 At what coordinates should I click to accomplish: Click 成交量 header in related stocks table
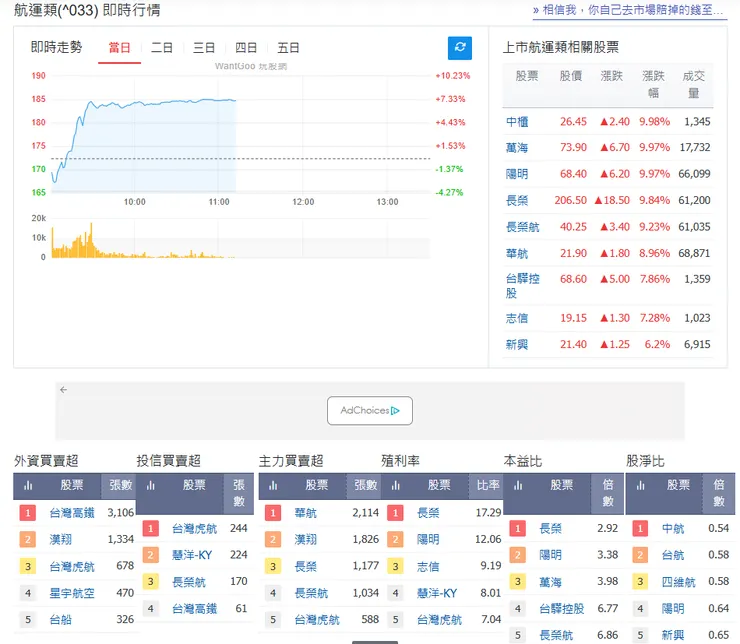pos(693,84)
